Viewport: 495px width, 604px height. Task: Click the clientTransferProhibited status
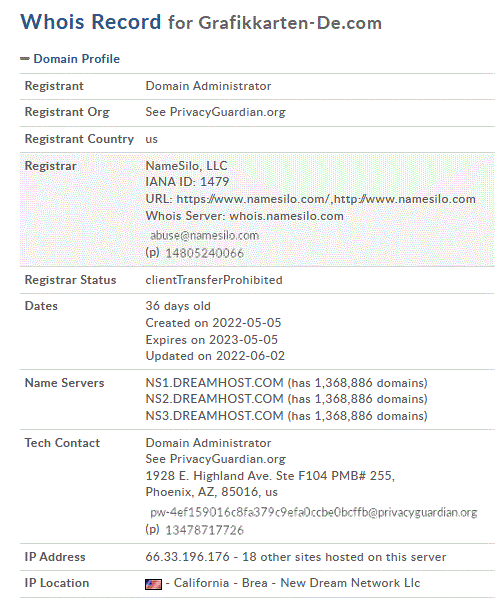tap(214, 280)
